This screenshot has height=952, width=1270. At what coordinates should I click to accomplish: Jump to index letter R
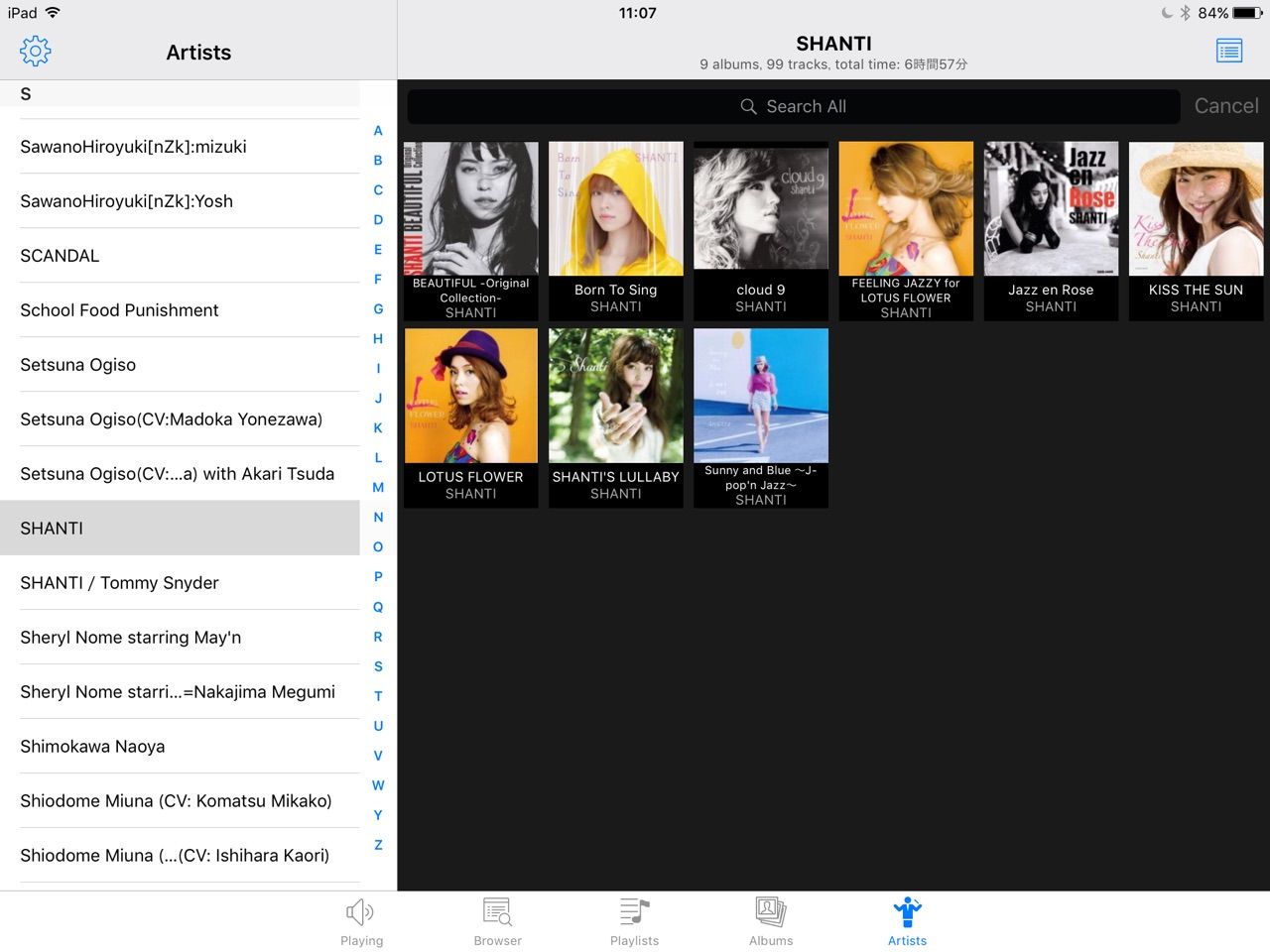(x=378, y=637)
